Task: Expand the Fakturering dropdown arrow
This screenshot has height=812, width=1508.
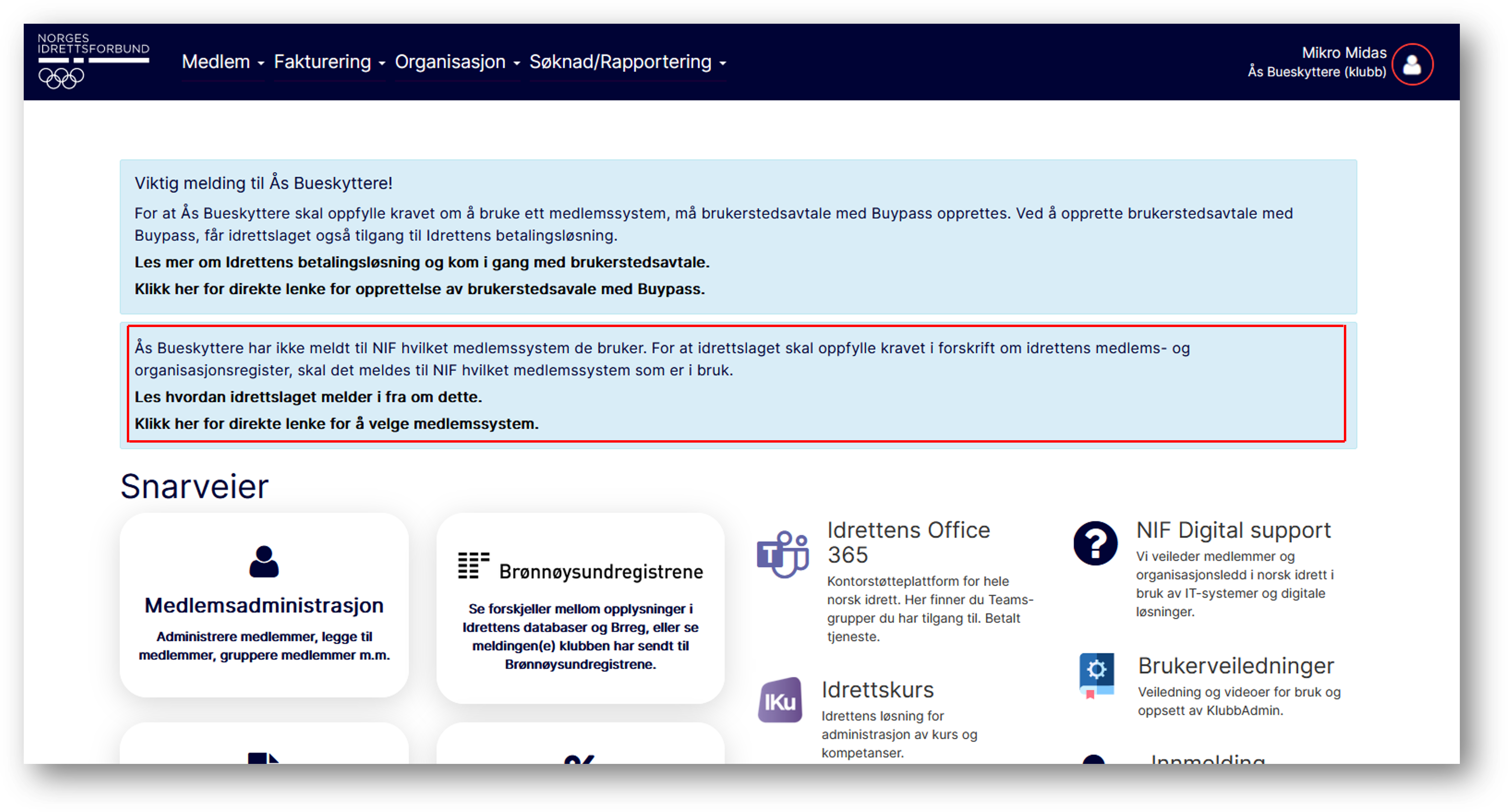Action: click(x=382, y=63)
